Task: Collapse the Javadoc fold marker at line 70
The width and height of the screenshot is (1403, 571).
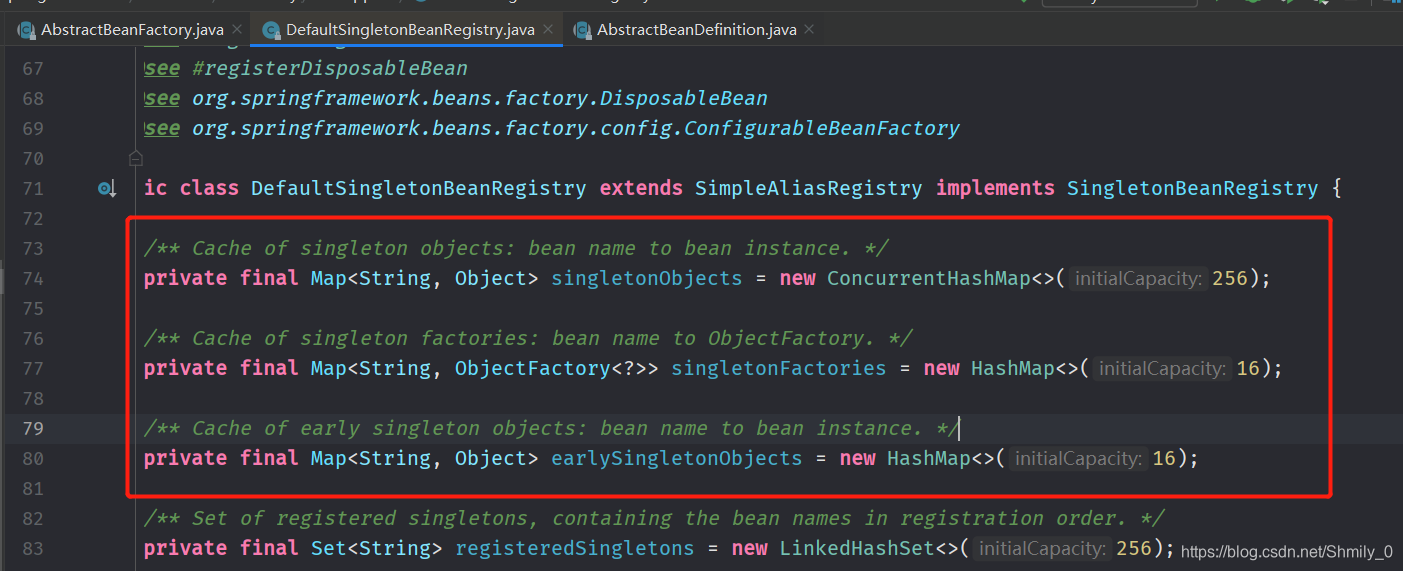Action: point(135,158)
